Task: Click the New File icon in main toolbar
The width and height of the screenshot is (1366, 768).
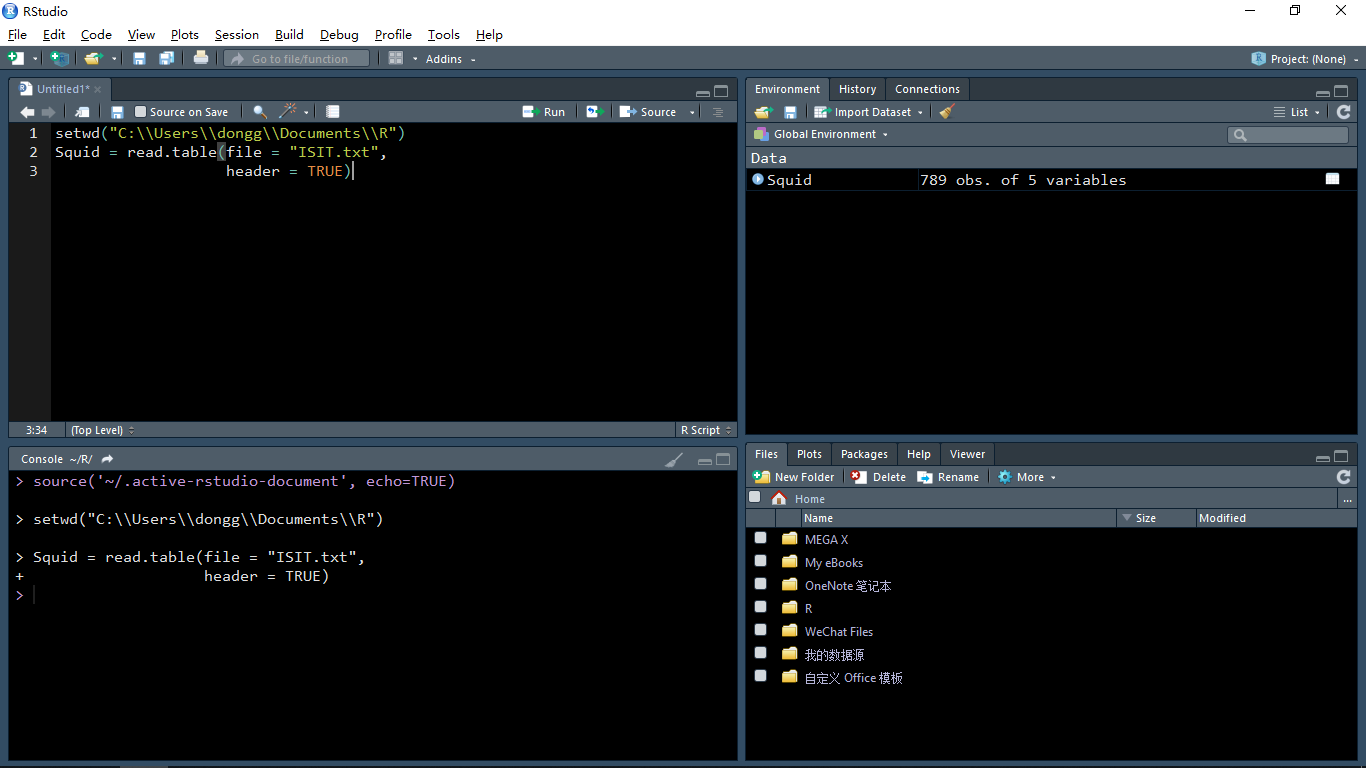Action: click(16, 59)
